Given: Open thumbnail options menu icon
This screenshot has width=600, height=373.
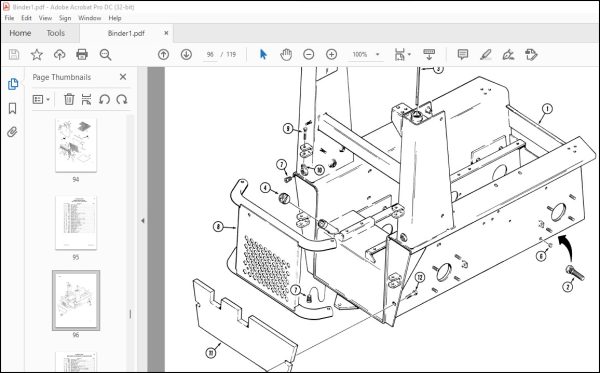Looking at the screenshot, I should click(41, 99).
